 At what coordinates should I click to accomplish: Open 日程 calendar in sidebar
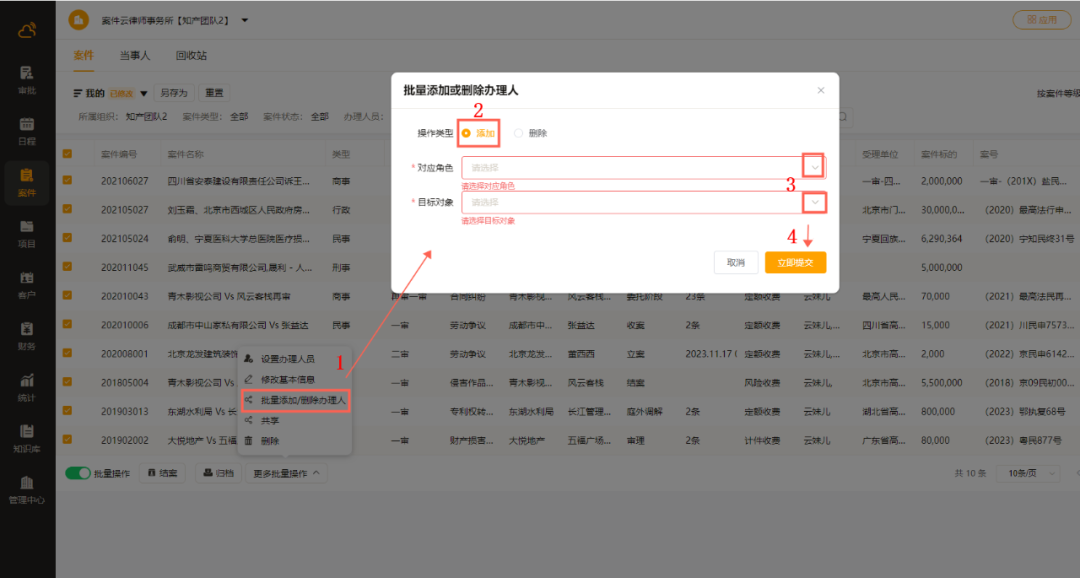click(x=27, y=130)
